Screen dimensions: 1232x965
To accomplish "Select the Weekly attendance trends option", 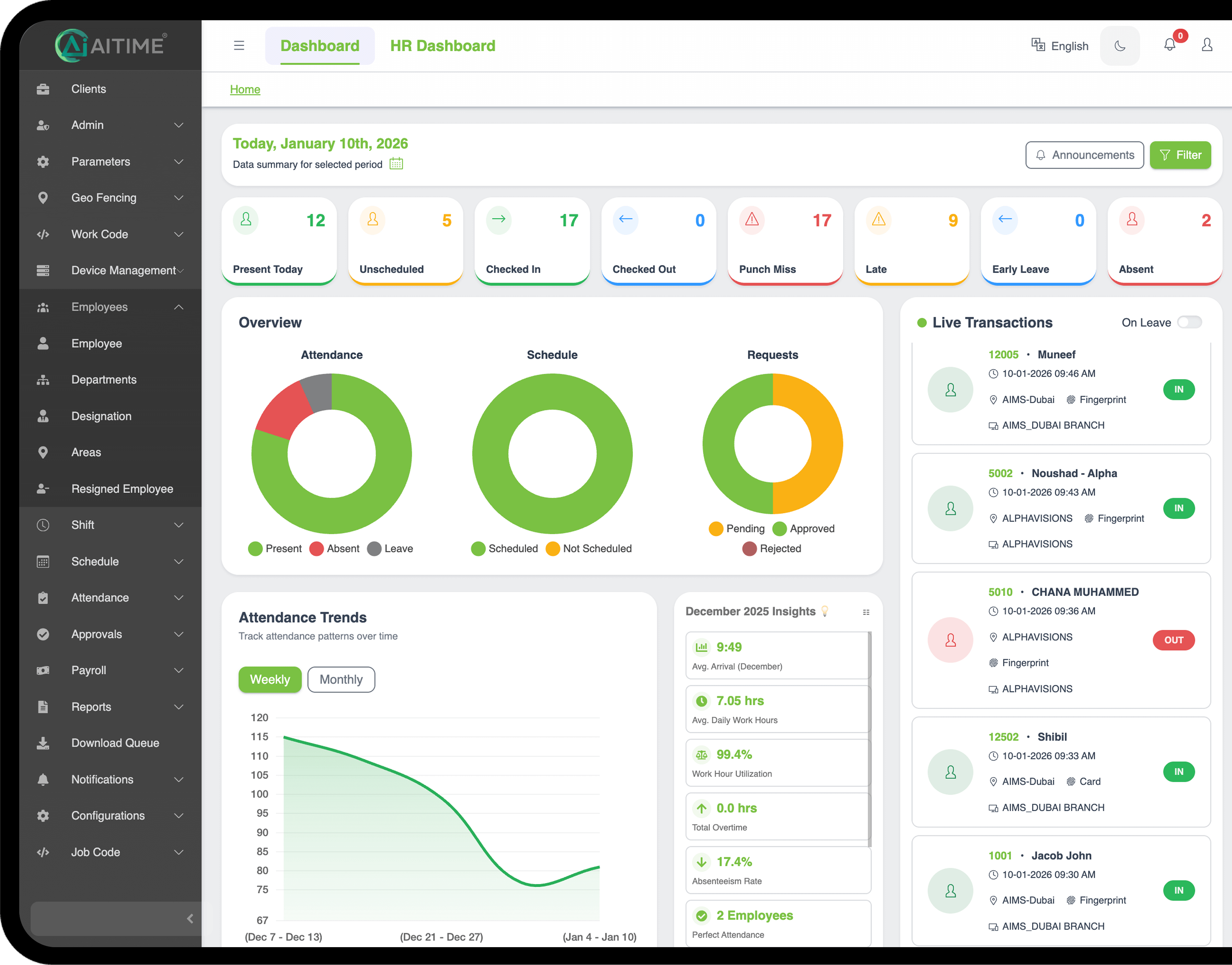I will (x=270, y=679).
